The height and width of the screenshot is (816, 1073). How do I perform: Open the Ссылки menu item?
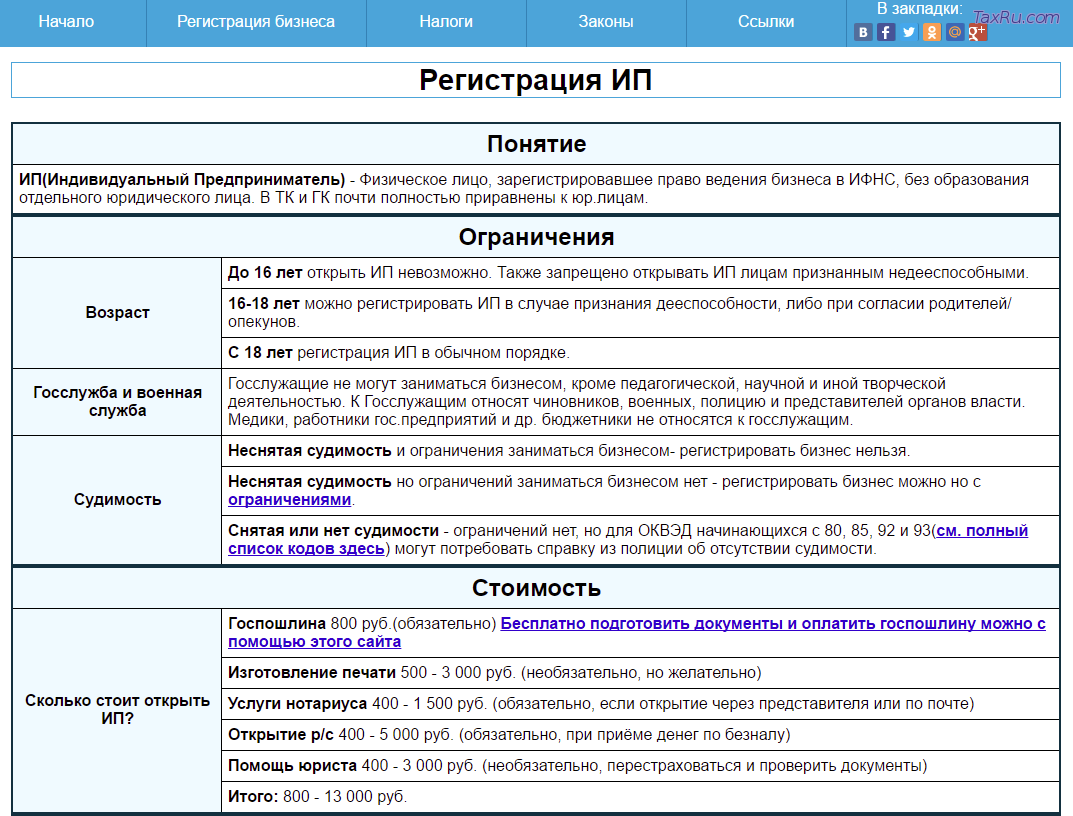(x=766, y=22)
